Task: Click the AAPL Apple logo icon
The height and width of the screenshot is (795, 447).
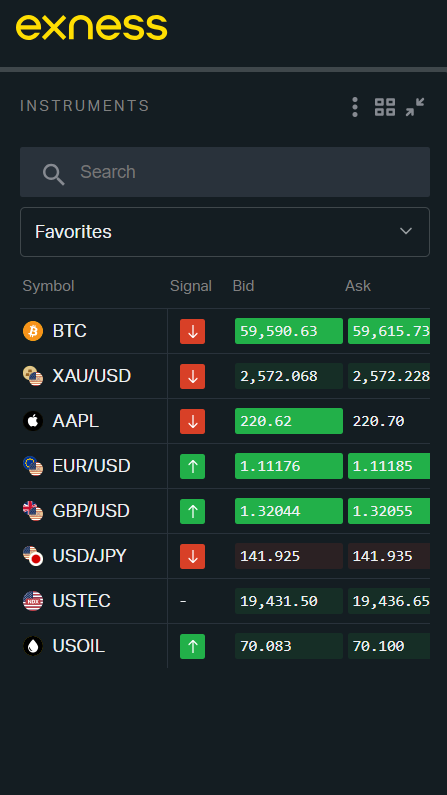Action: (x=33, y=421)
